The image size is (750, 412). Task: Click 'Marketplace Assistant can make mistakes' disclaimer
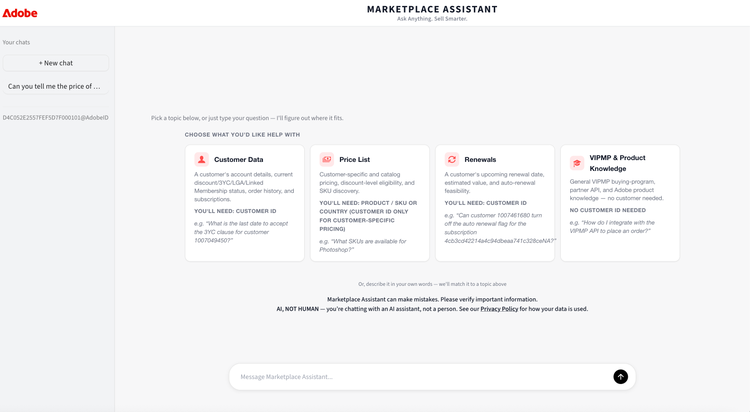[432, 299]
